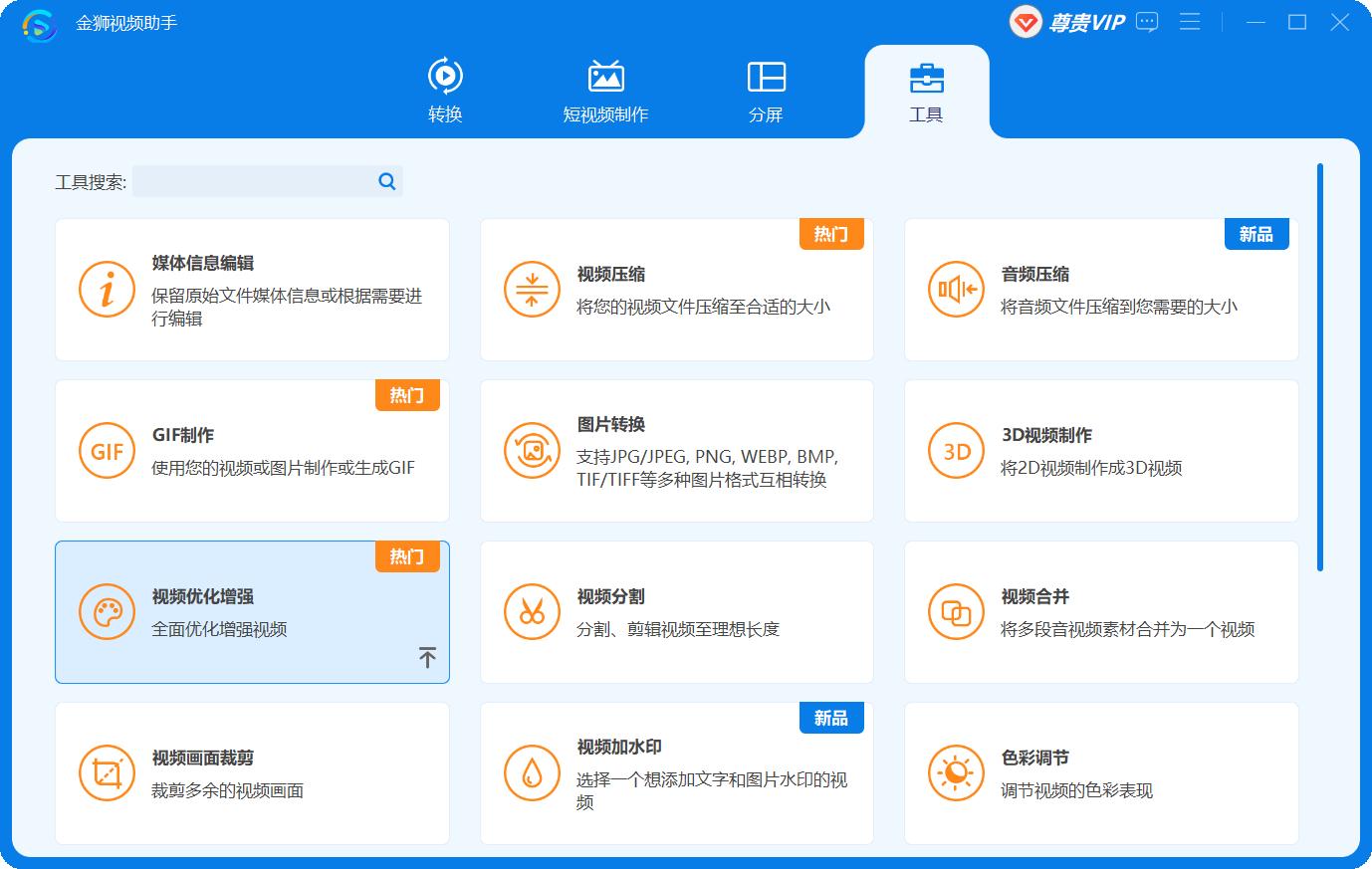This screenshot has width=1372, height=869.
Task: Switch to the 分屏 split-screen tab
Action: (766, 90)
